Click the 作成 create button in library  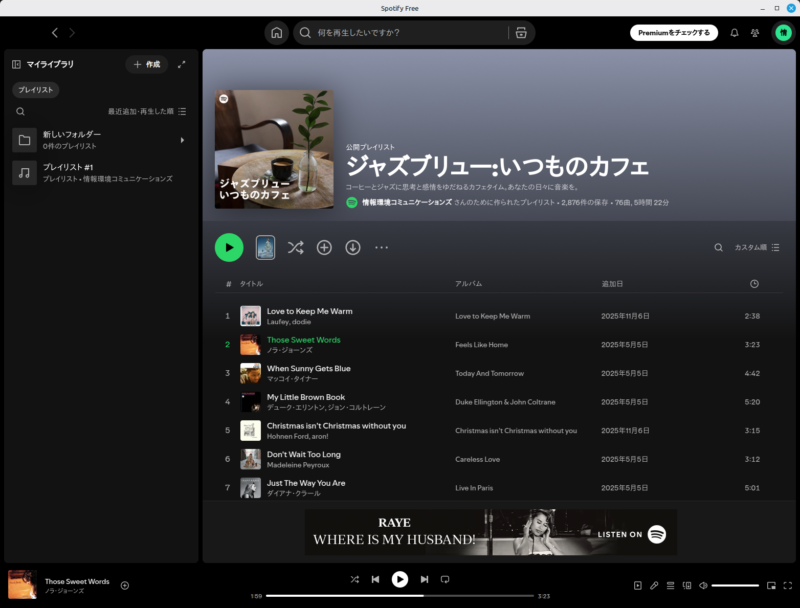147,64
